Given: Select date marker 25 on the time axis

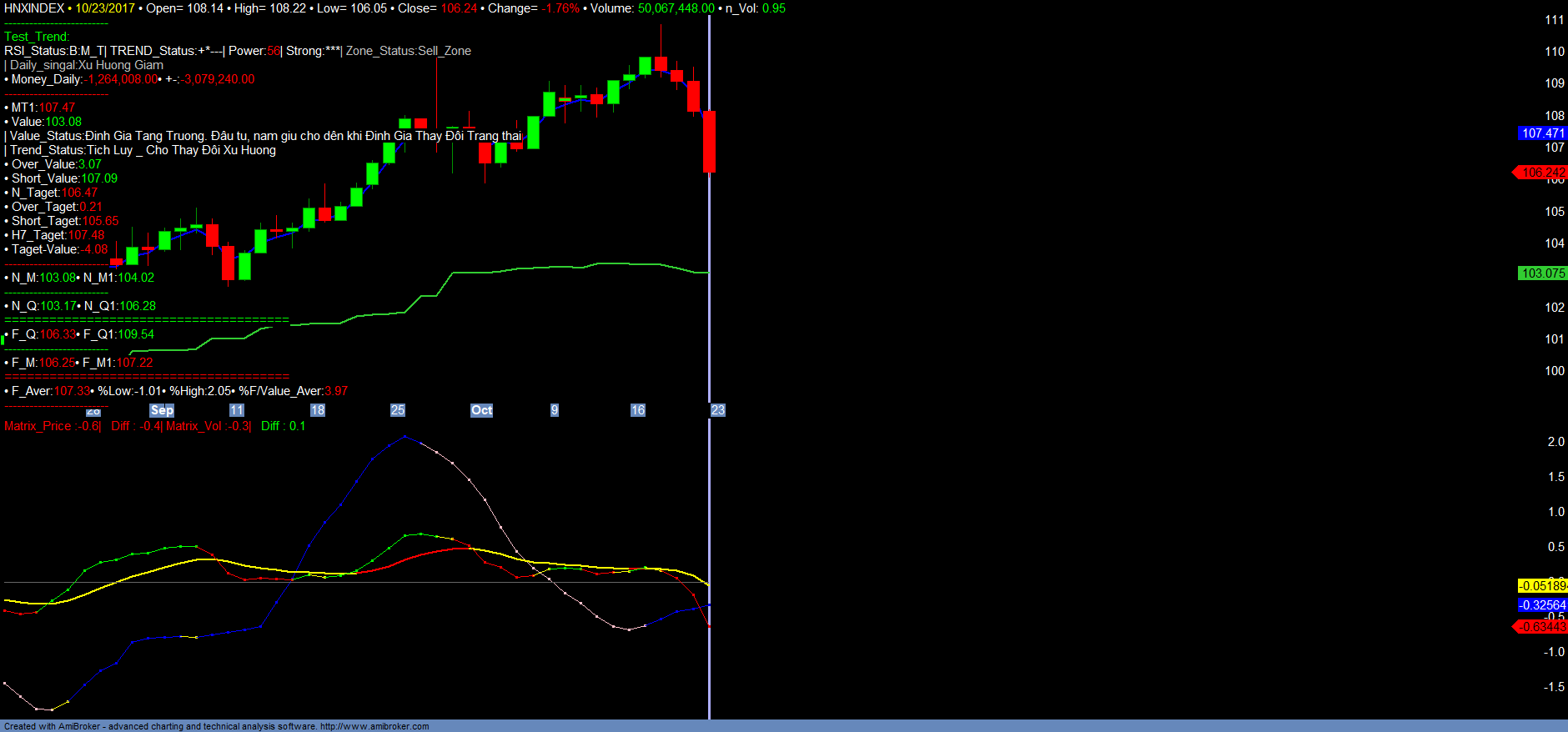Looking at the screenshot, I should pos(398,410).
